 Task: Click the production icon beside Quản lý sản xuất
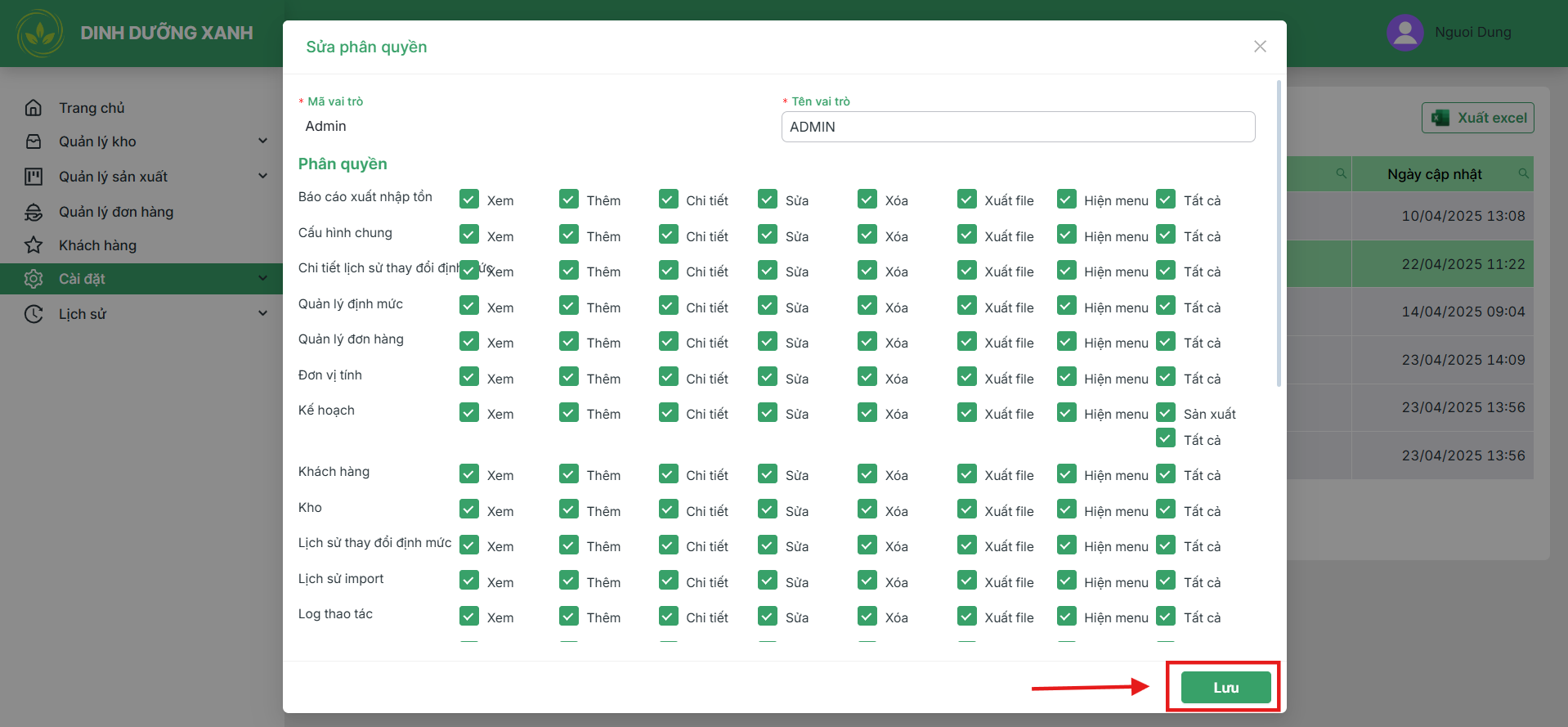[34, 177]
